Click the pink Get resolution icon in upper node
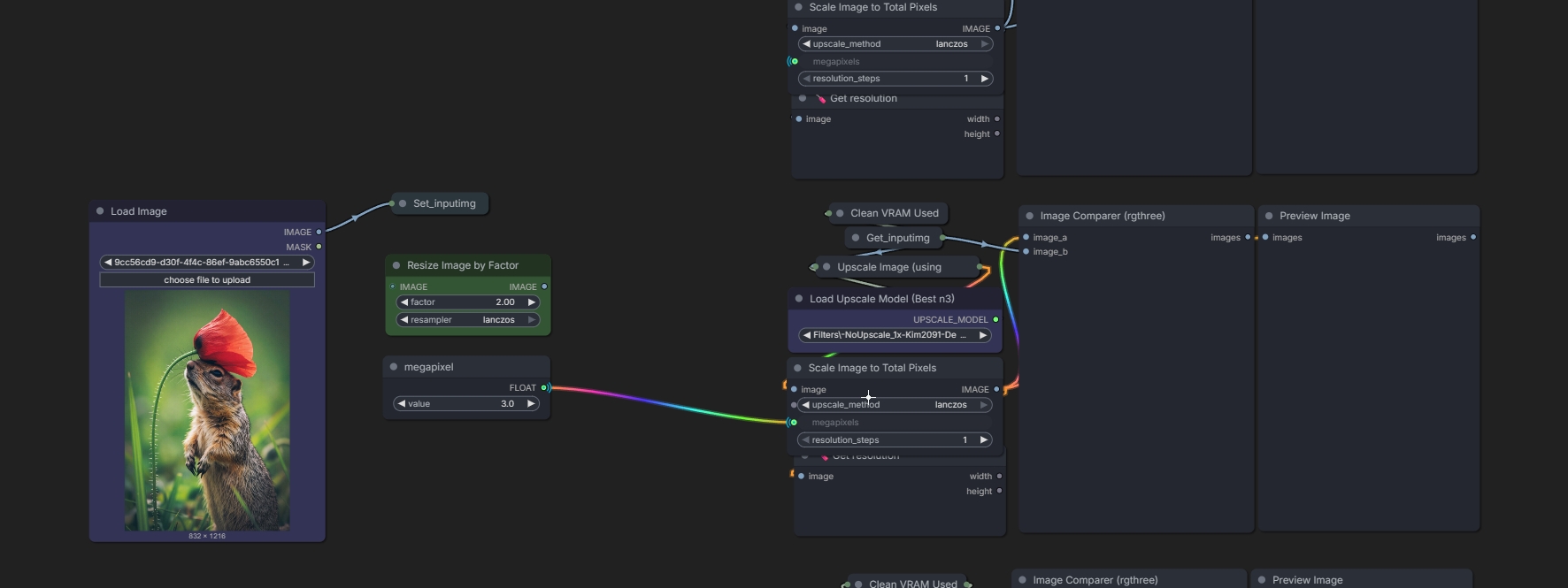Image resolution: width=1568 pixels, height=588 pixels. click(x=821, y=98)
